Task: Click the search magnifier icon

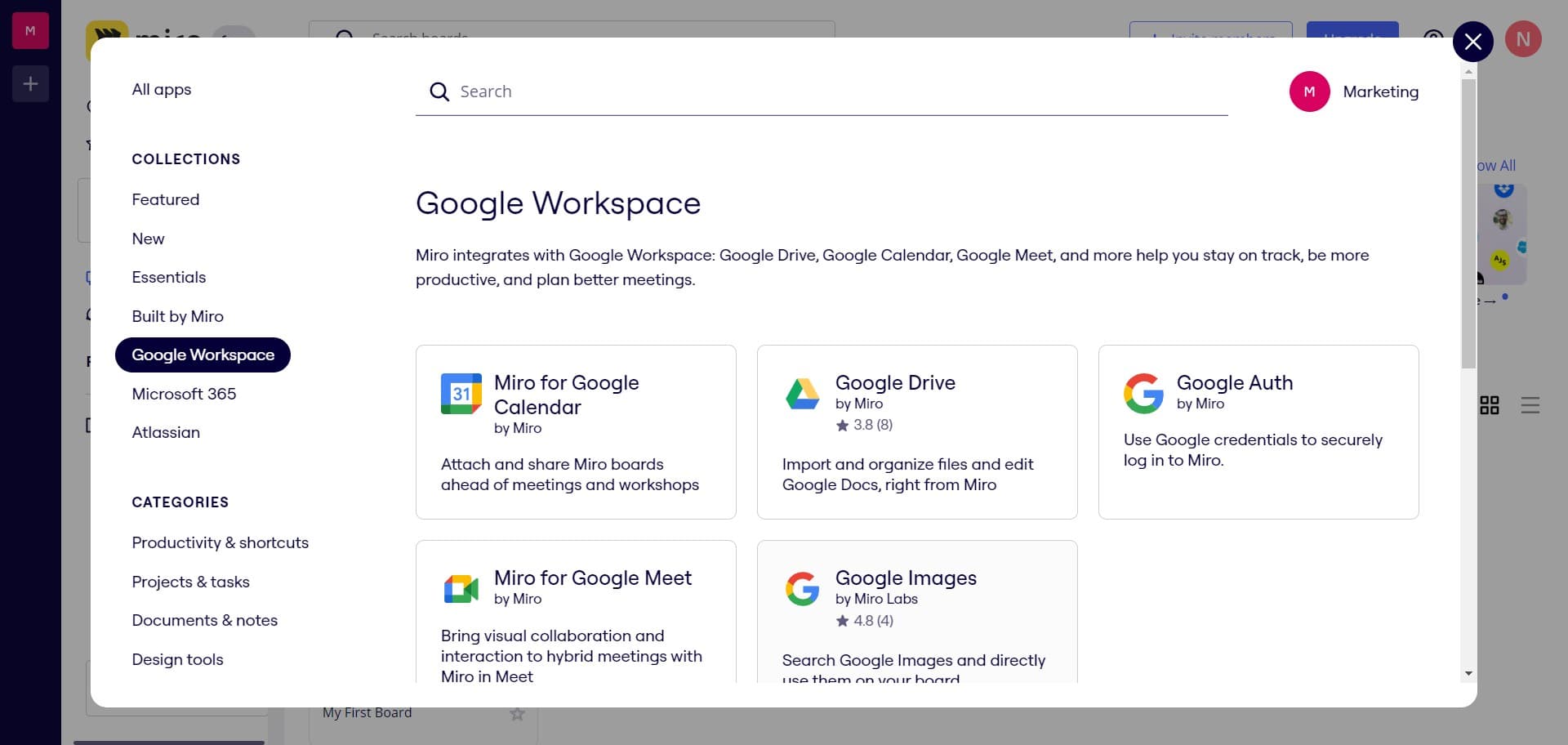Action: [x=439, y=91]
